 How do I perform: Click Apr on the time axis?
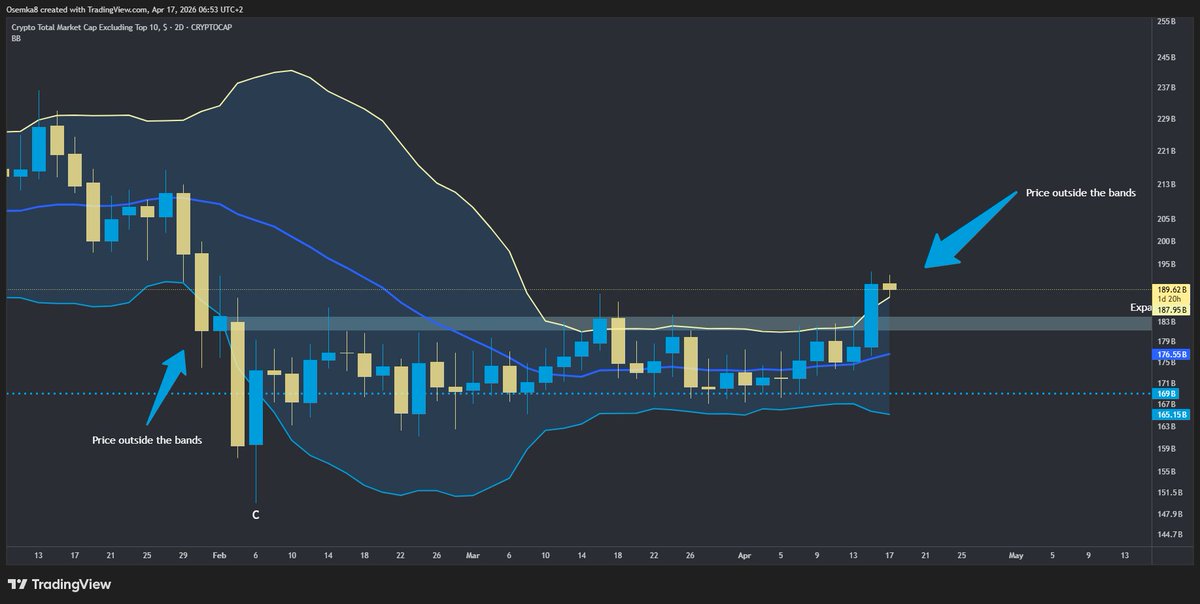click(x=744, y=555)
